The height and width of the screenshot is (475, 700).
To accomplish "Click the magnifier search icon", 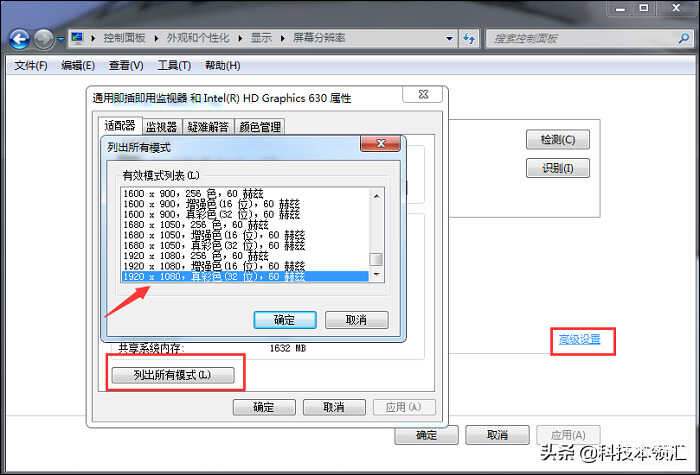I will [683, 39].
